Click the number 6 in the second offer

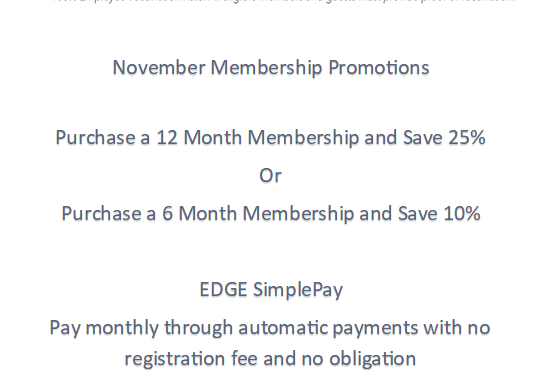tap(167, 213)
